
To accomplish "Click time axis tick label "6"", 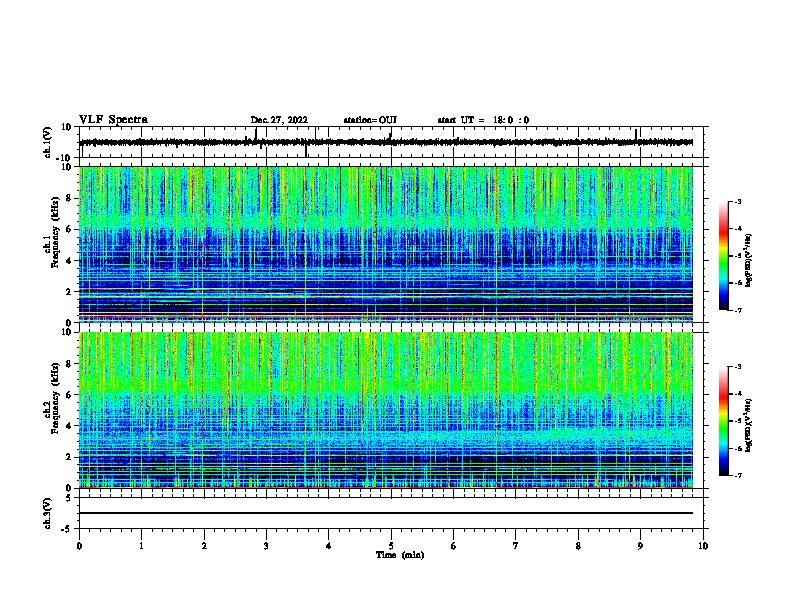I will click(x=454, y=546).
